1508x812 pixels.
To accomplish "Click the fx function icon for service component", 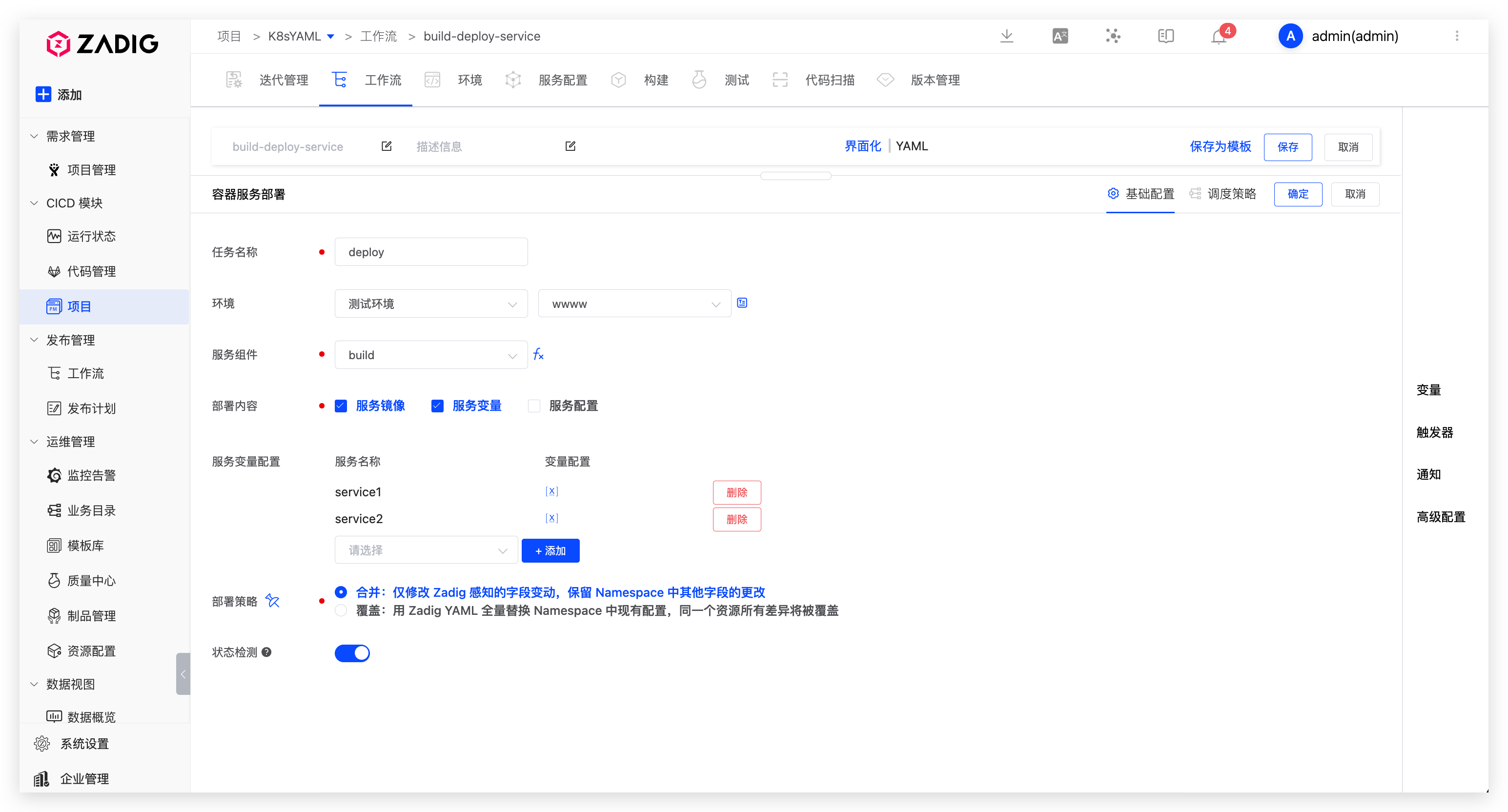I will (x=539, y=354).
